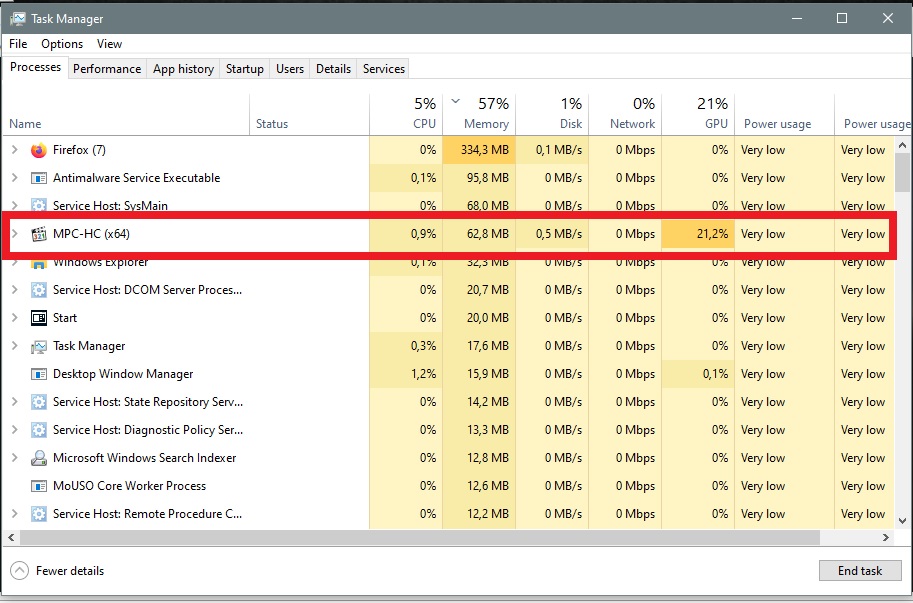The width and height of the screenshot is (913, 603).
Task: Sort processes by Memory column header
Action: tap(479, 115)
